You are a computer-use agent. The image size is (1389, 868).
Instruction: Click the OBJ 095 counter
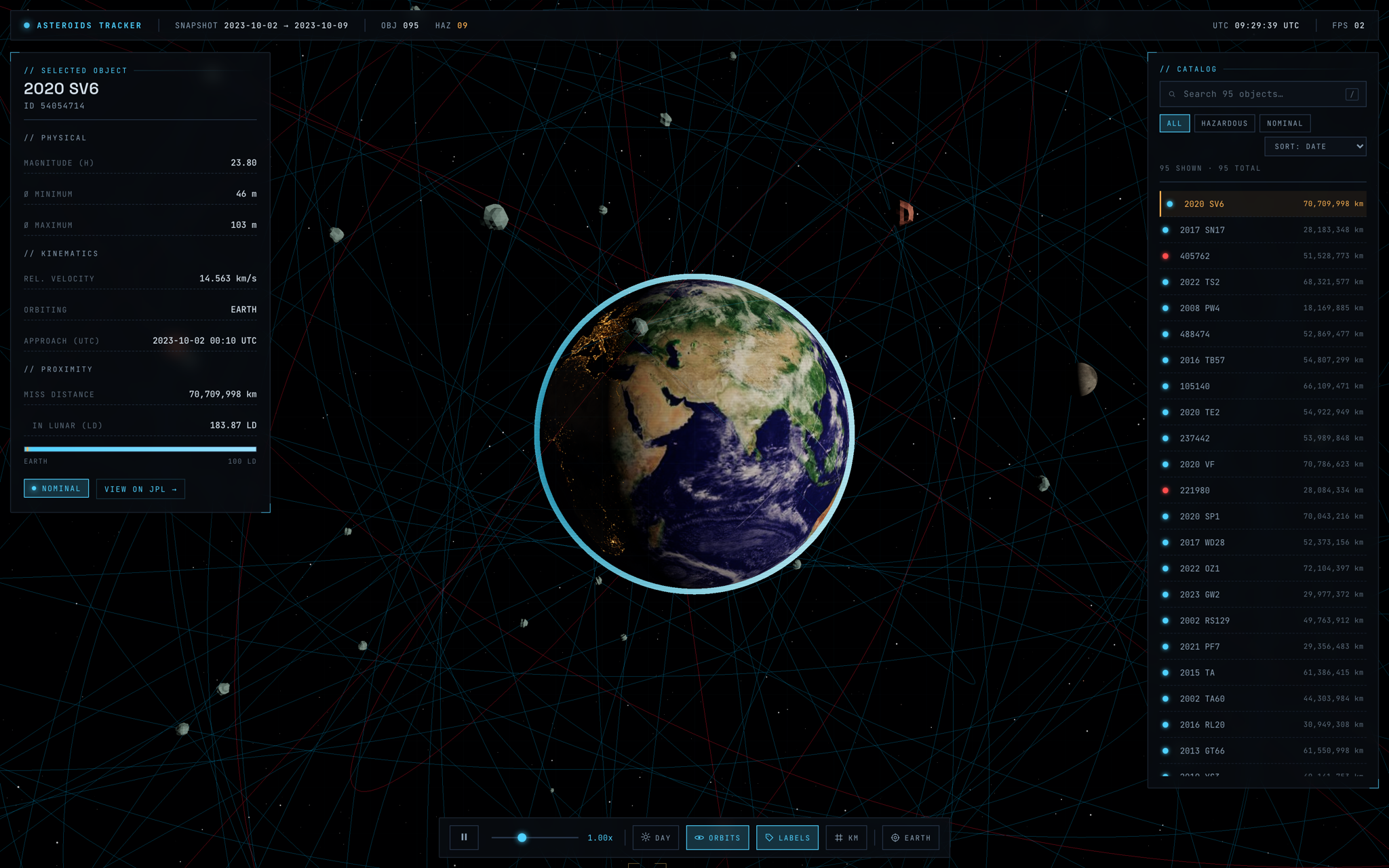[x=400, y=26]
